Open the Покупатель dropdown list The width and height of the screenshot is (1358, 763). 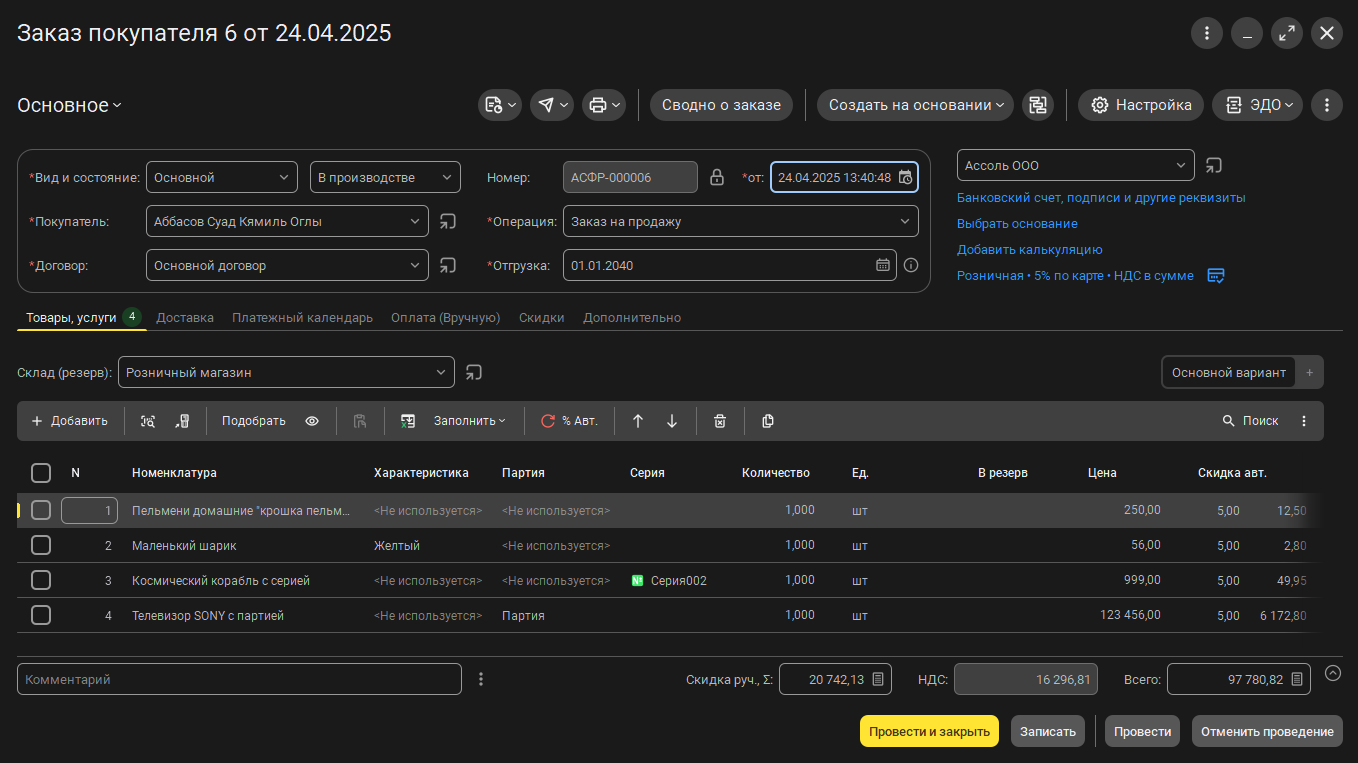coord(415,222)
